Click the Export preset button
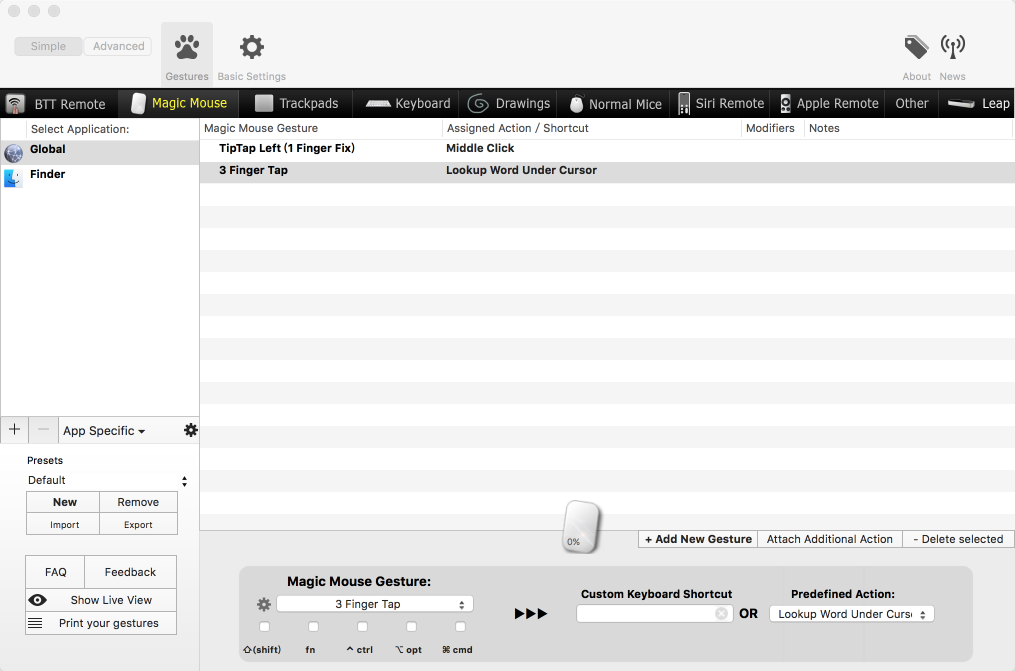 point(138,524)
